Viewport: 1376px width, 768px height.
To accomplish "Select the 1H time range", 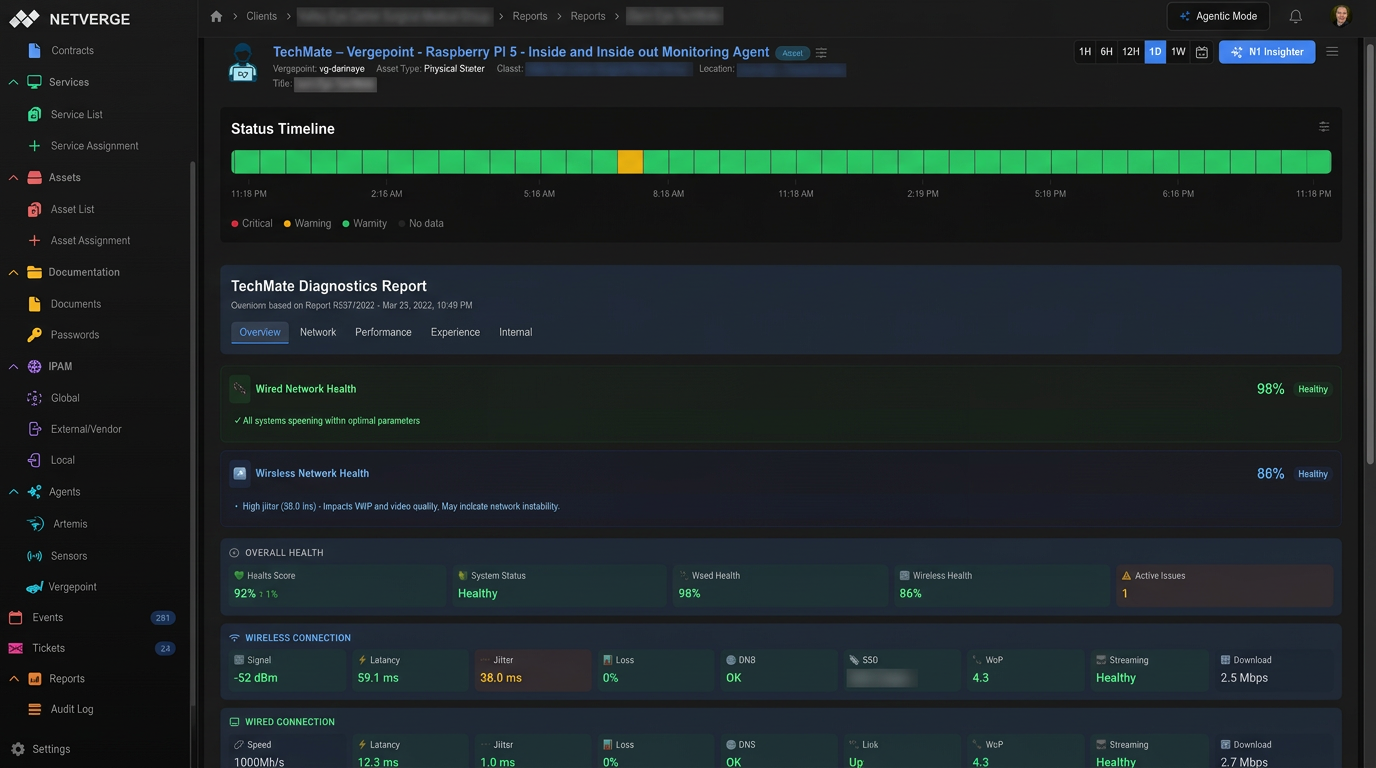I will click(1084, 52).
